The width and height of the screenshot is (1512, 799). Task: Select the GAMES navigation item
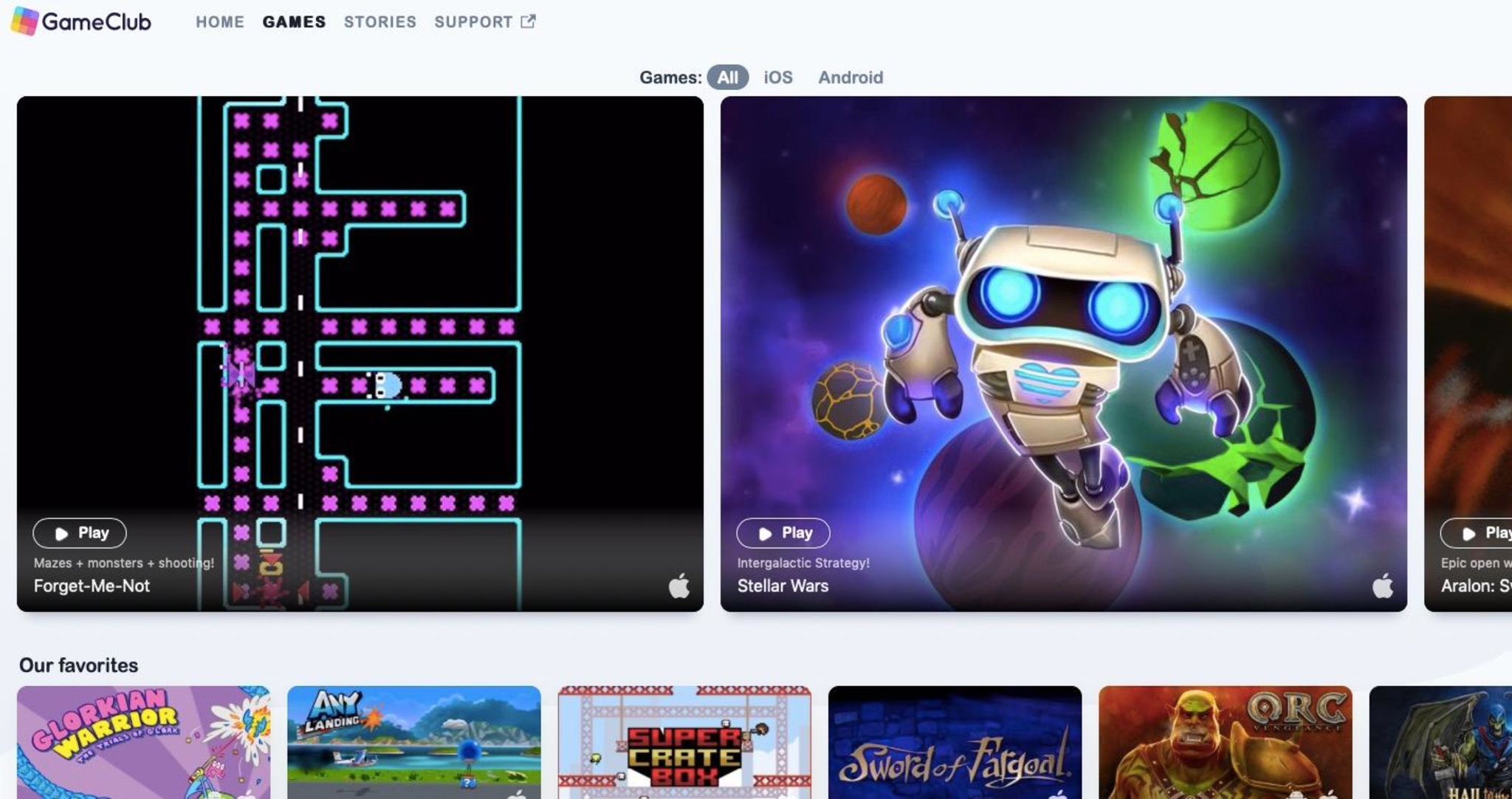pos(294,22)
